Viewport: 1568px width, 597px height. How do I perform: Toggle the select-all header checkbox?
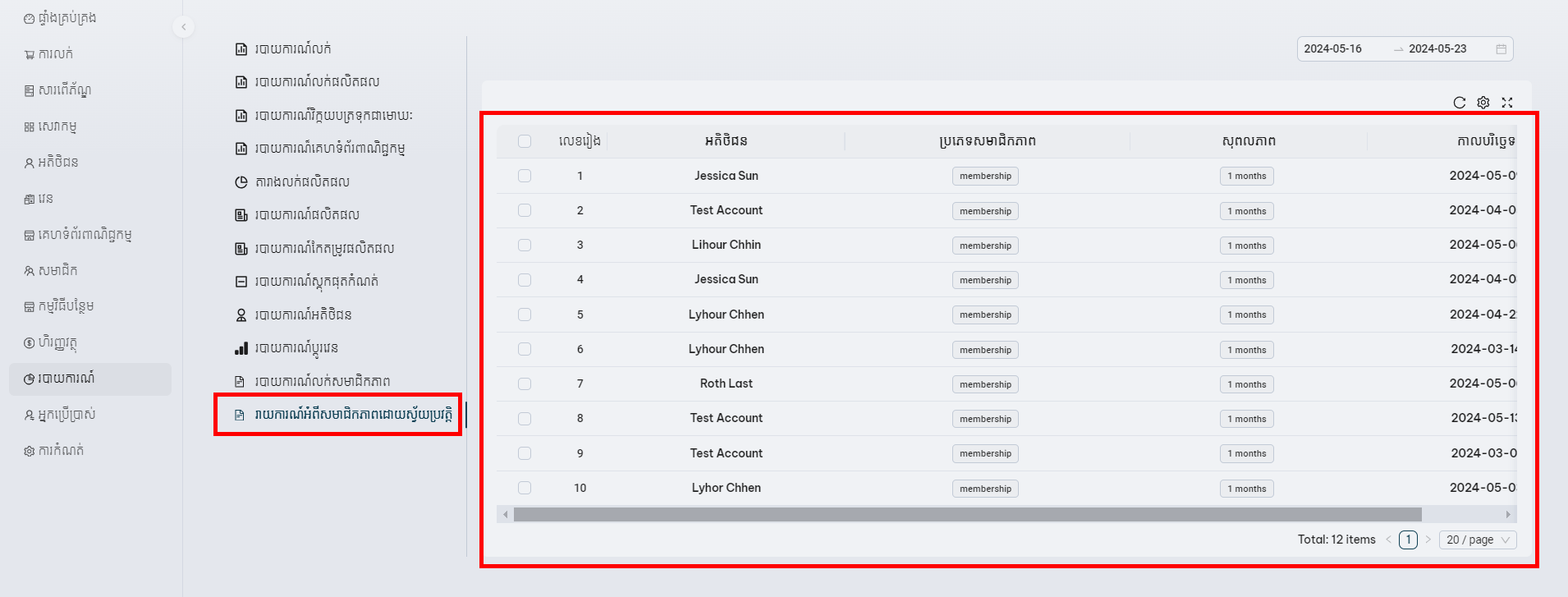click(x=525, y=141)
